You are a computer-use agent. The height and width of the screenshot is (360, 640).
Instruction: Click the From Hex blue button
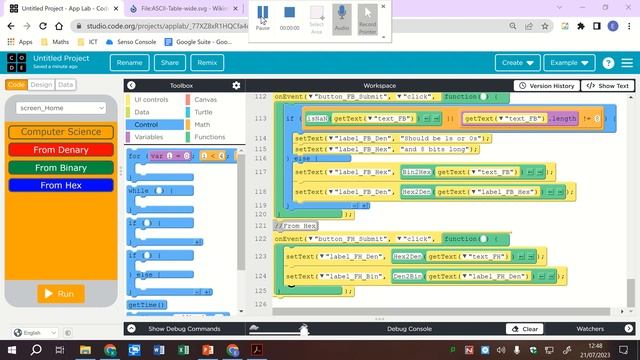coord(61,185)
